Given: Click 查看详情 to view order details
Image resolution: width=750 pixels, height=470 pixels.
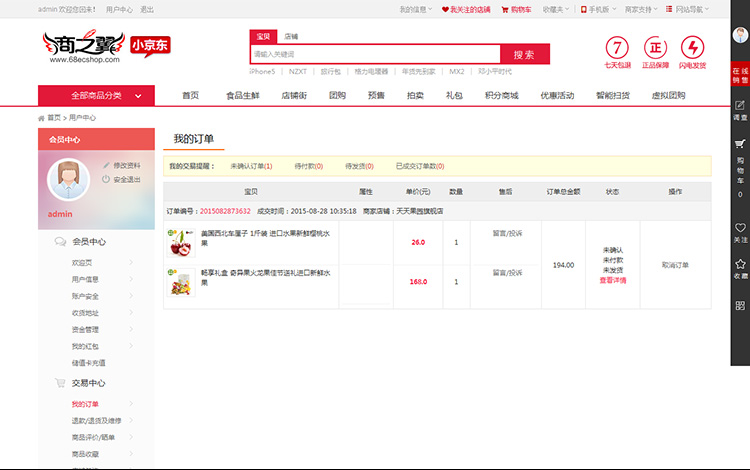Looking at the screenshot, I should tap(613, 281).
